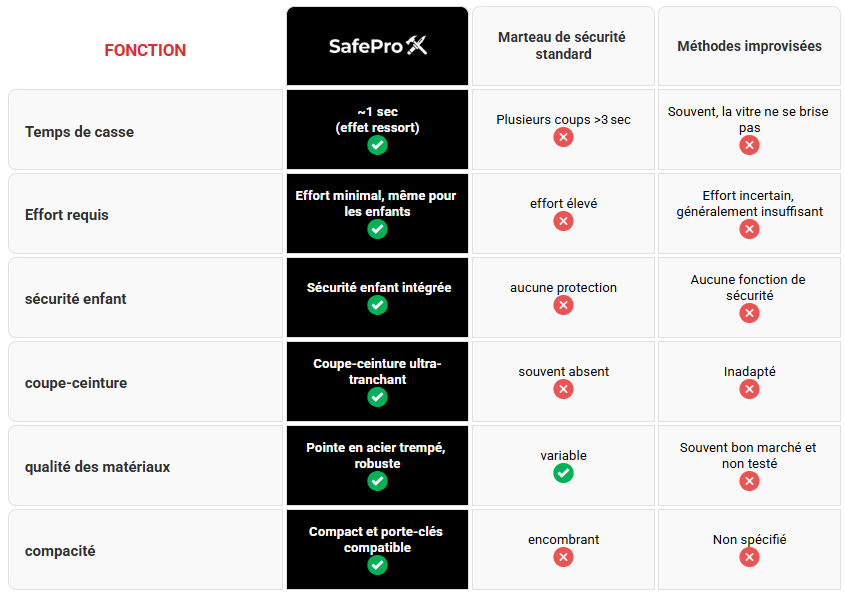
Task: Click green checkmark under Compact et porte-clés compatible
Action: 377,565
